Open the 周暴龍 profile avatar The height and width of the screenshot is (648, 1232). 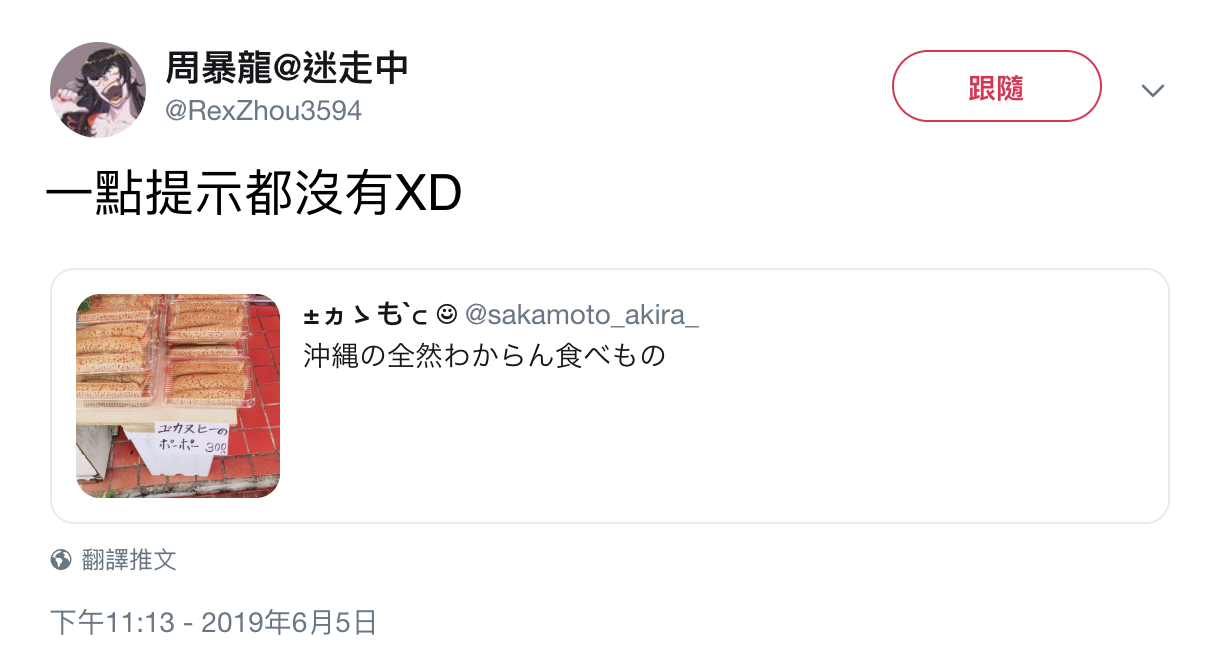(98, 90)
